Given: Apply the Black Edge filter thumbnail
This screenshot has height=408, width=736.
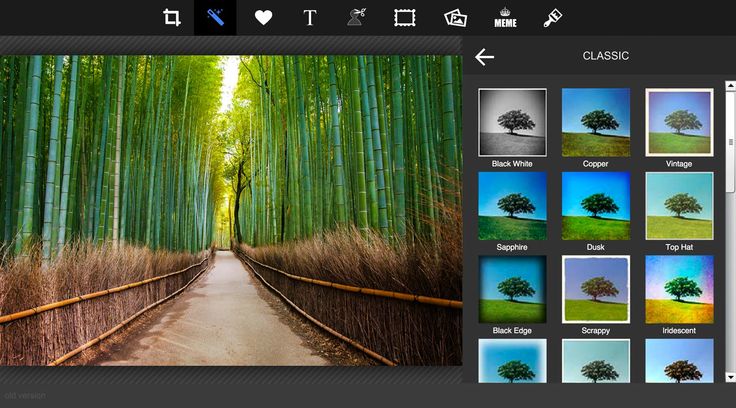Looking at the screenshot, I should pos(512,289).
